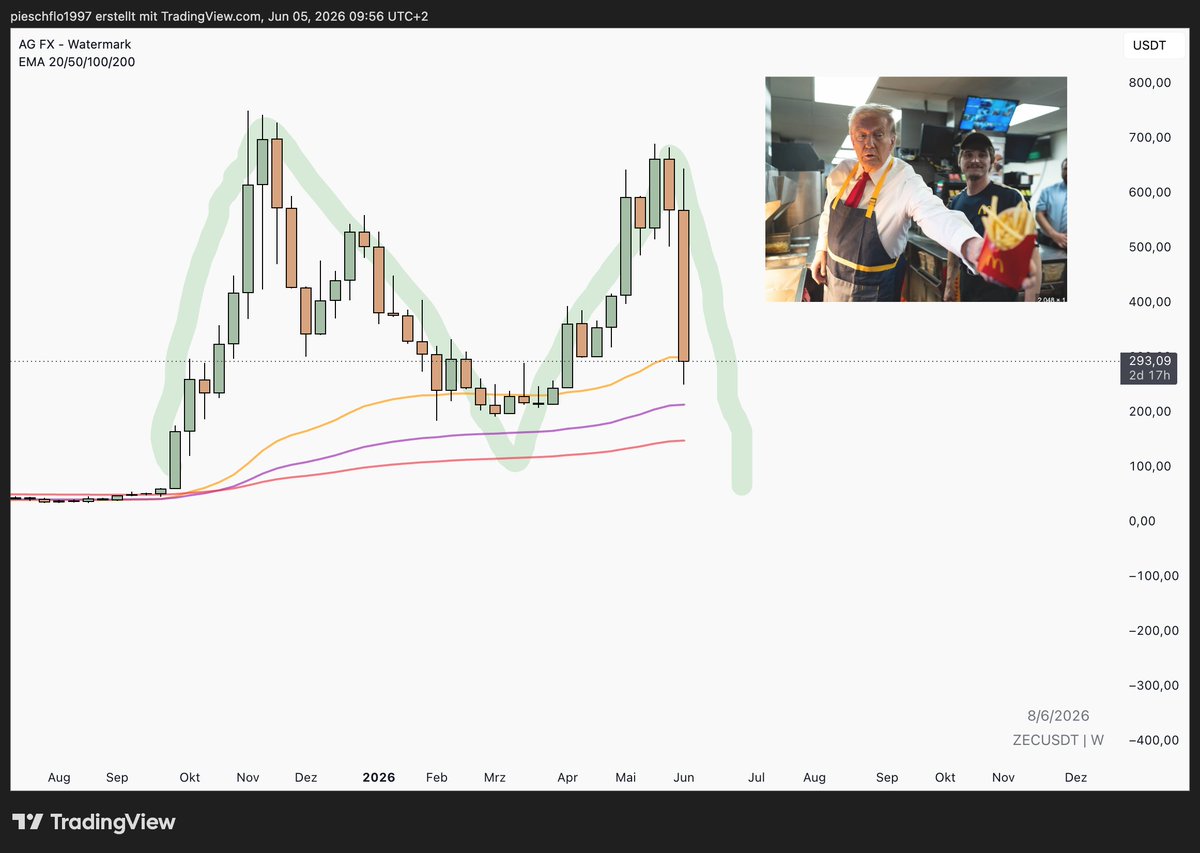Click the TradingView logo icon

(x=28, y=822)
